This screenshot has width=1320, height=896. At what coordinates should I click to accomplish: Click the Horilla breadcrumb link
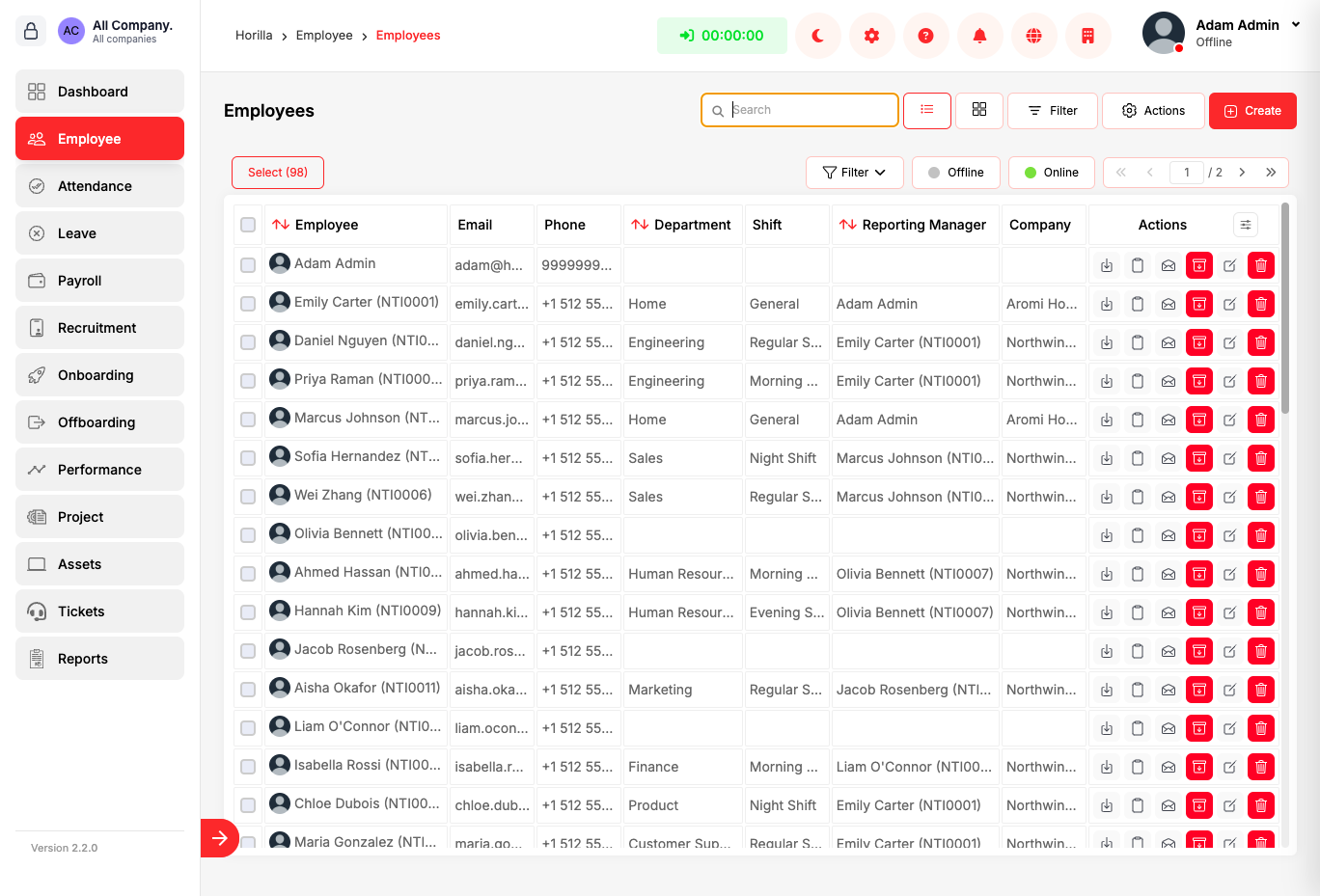(254, 36)
